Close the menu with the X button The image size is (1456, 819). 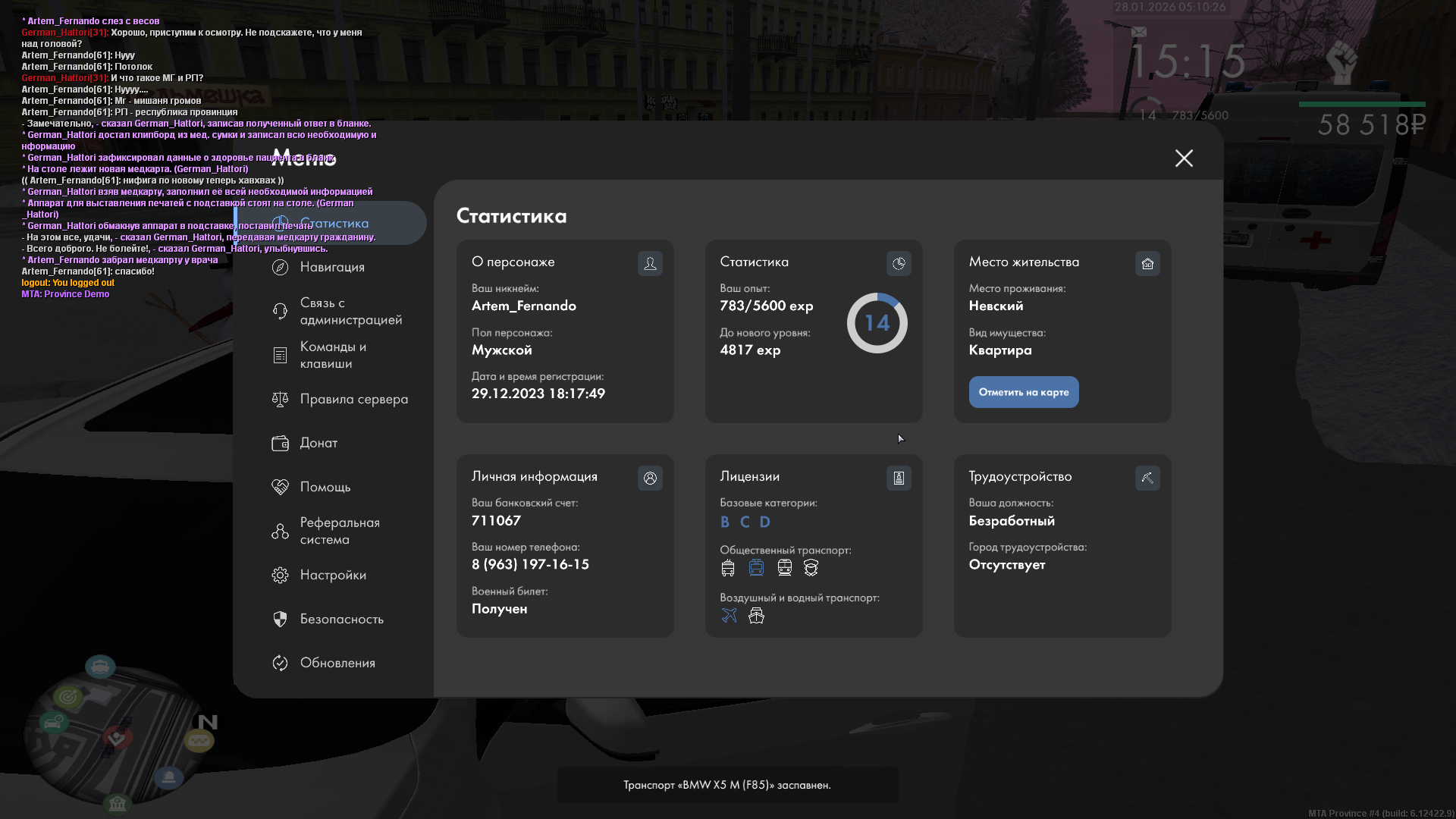1184,158
